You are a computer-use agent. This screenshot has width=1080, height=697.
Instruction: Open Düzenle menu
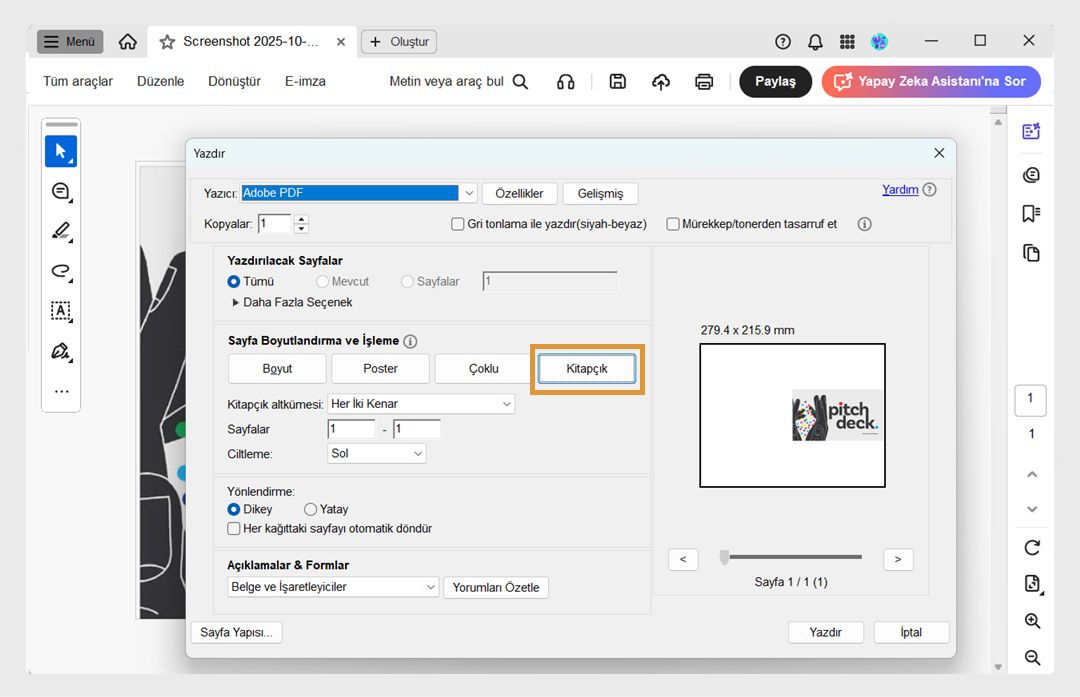coord(160,81)
